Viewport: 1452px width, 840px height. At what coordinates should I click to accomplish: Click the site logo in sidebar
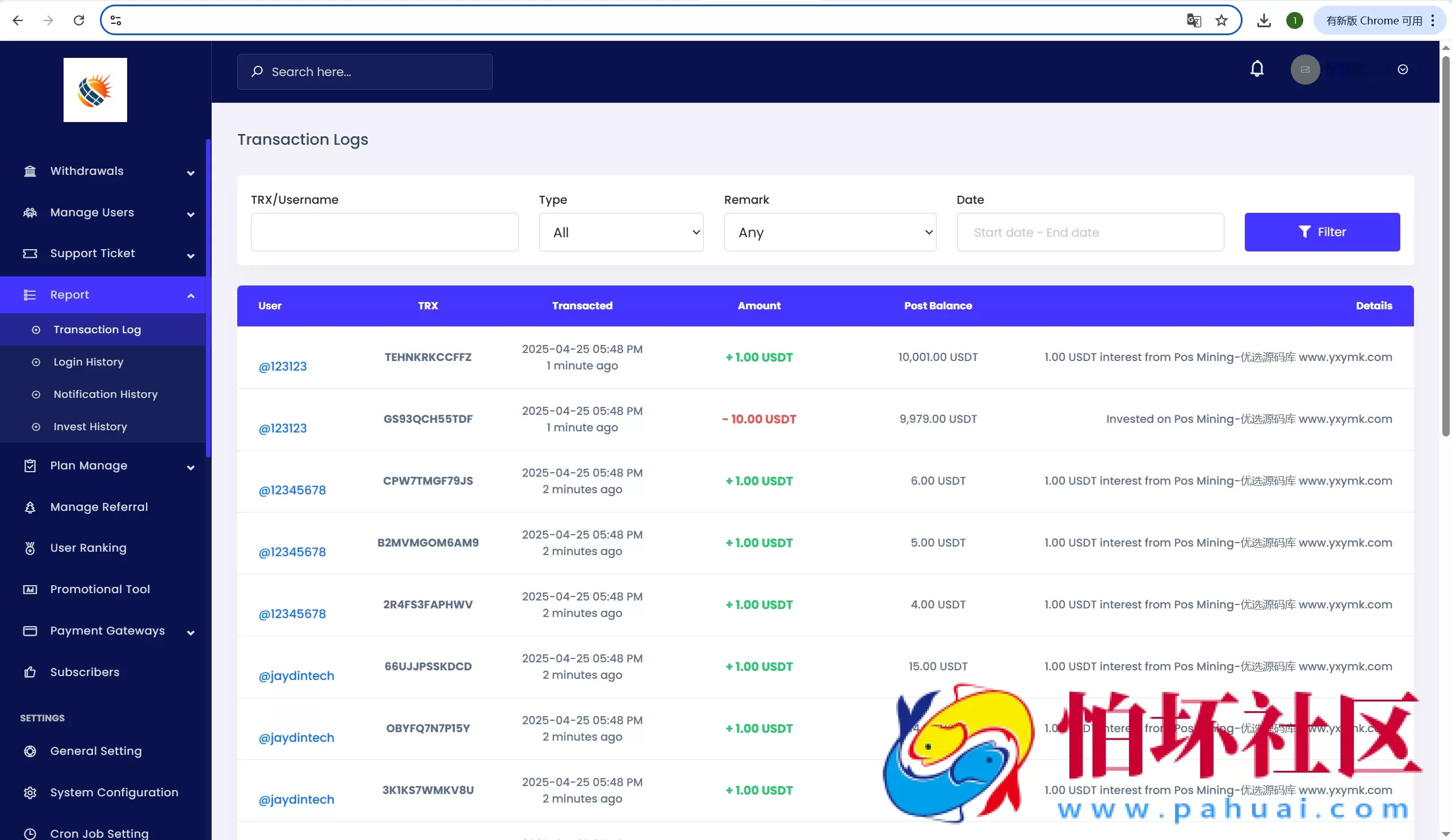95,90
